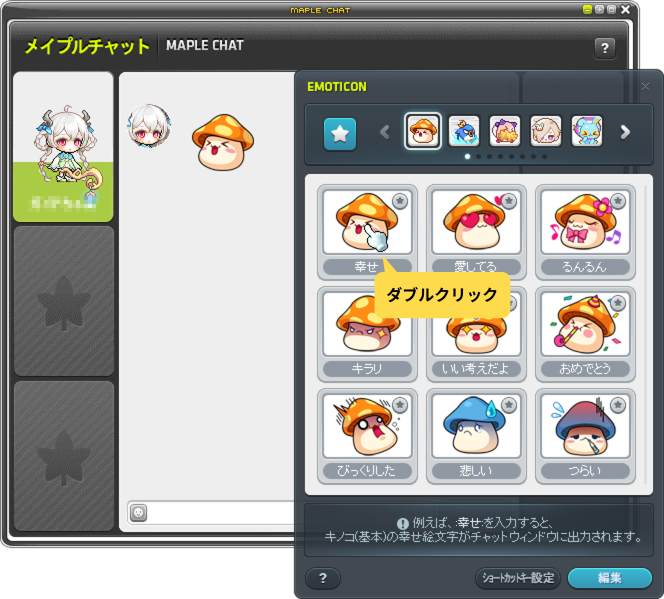Close the EMOTICON panel

click(645, 86)
